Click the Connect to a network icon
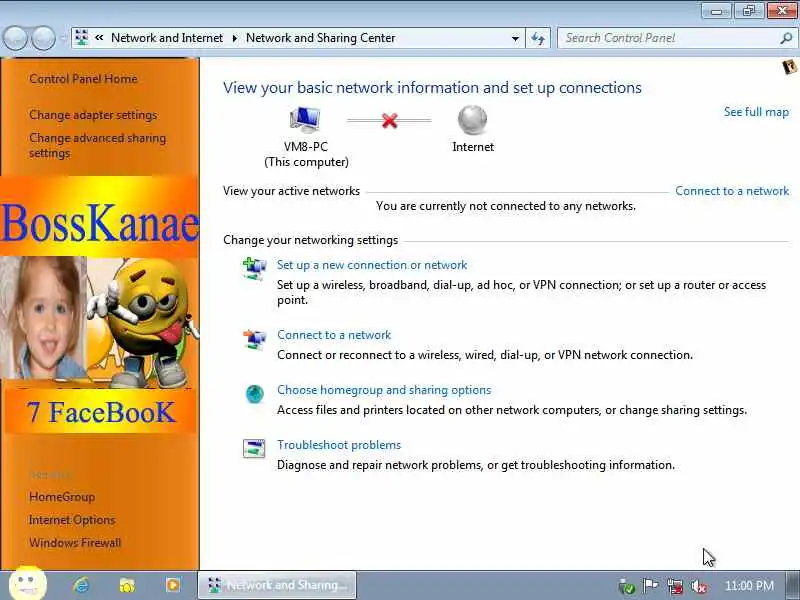Viewport: 800px width, 600px height. (x=254, y=339)
